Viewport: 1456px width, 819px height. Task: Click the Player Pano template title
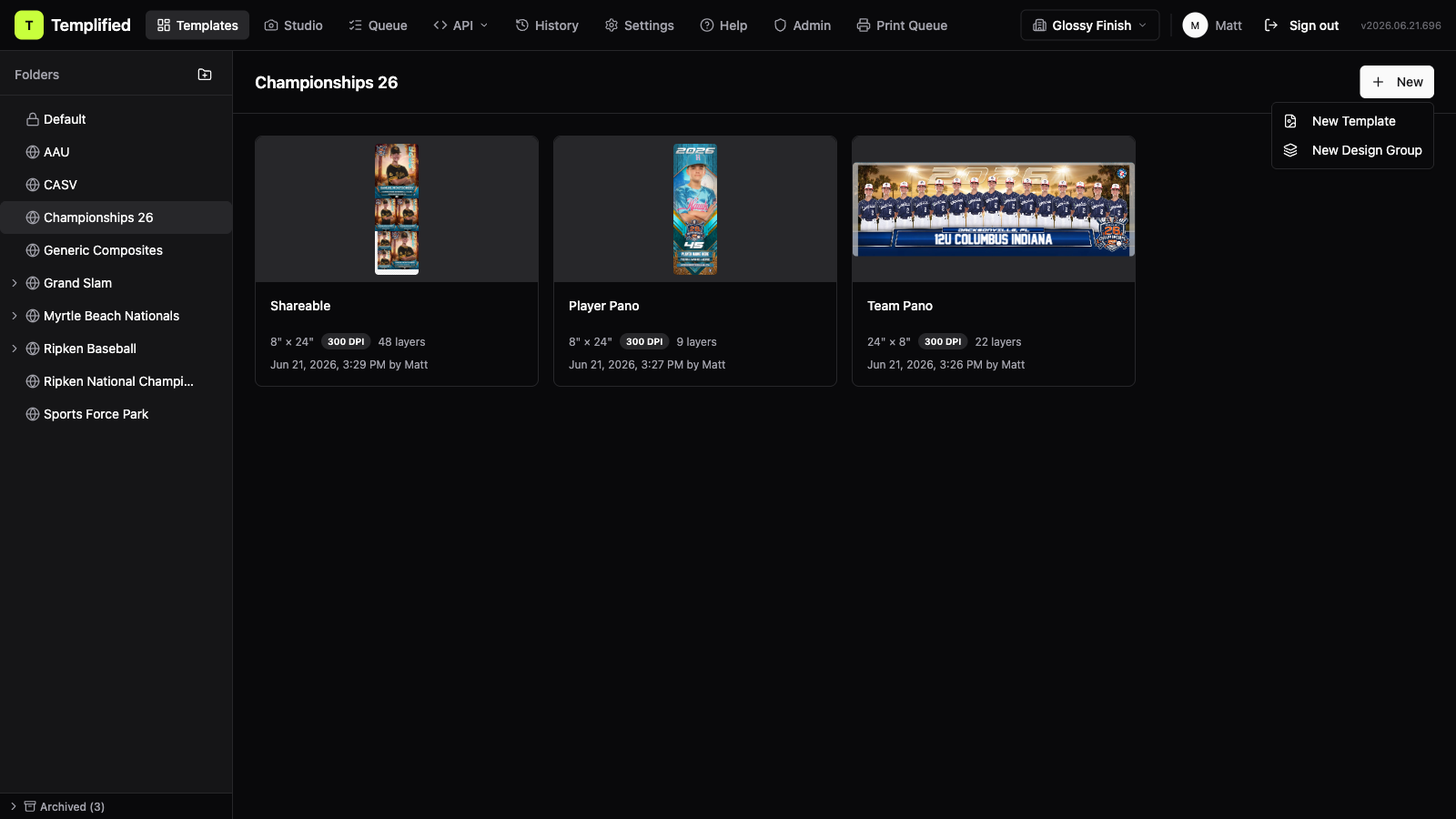(604, 306)
